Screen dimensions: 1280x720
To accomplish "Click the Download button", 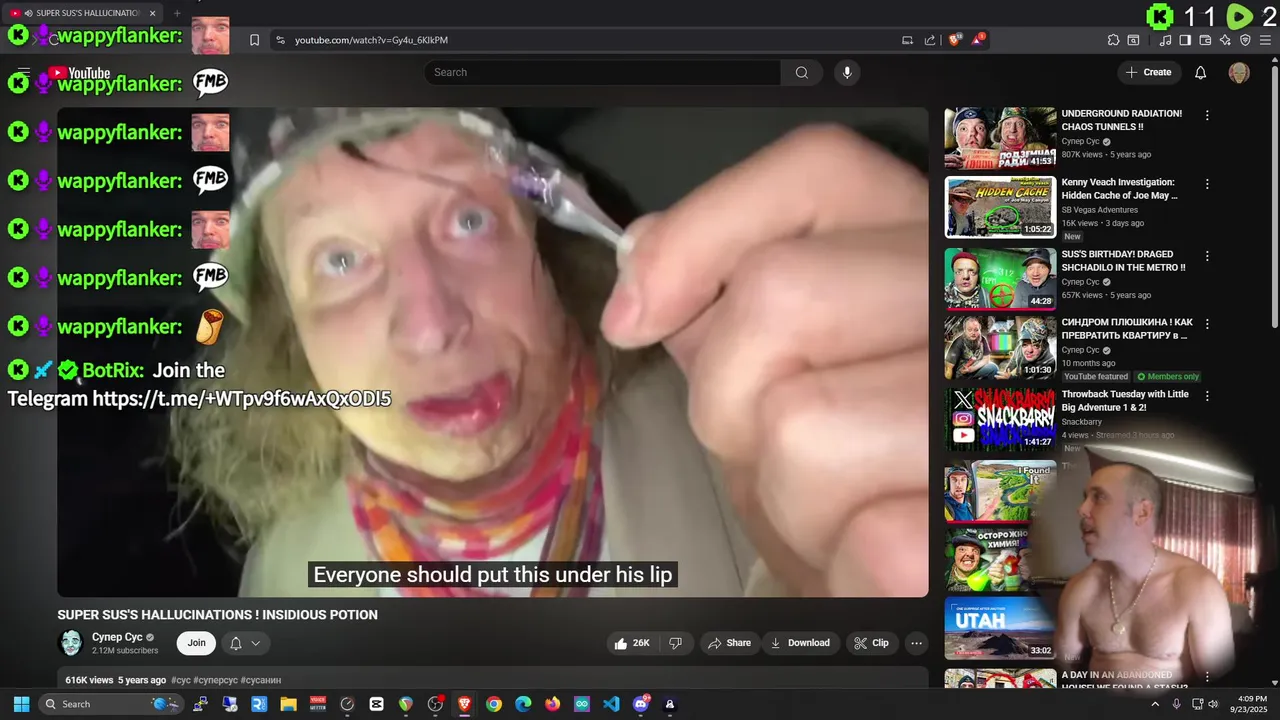I will pyautogui.click(x=800, y=643).
